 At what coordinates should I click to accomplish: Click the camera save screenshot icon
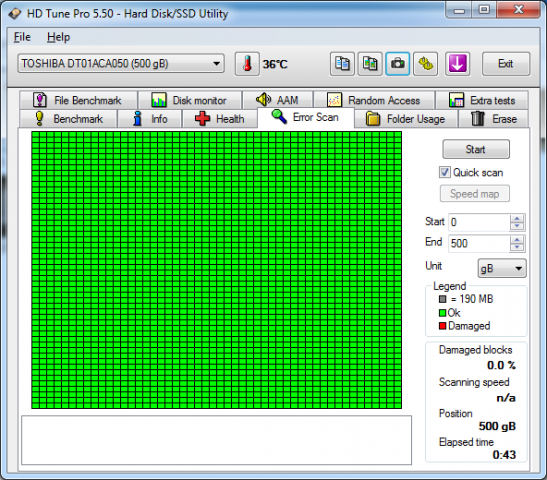(x=398, y=64)
